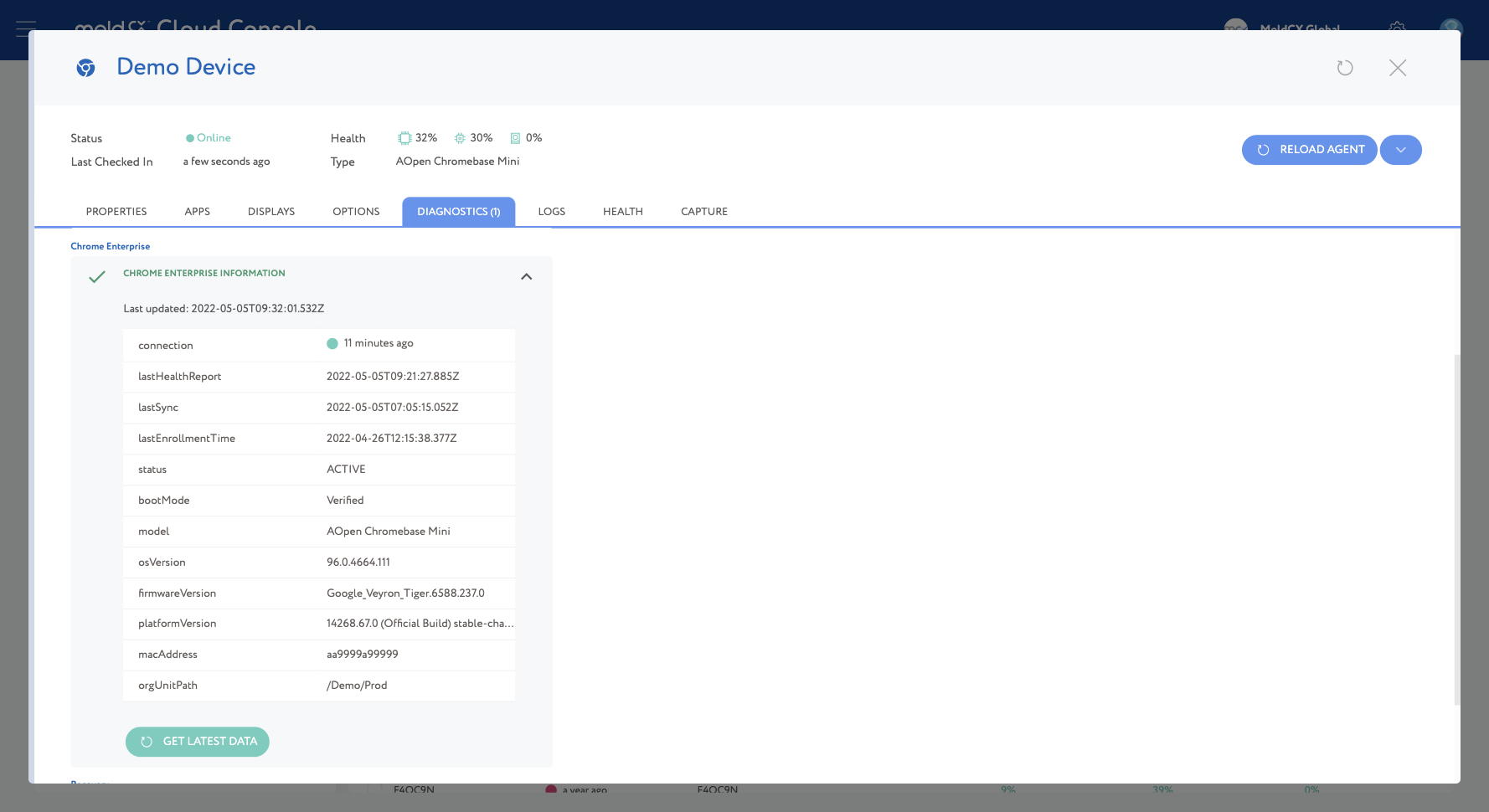Screen dimensions: 1489x812
Task: Click the green Online status indicator
Action: click(209, 138)
